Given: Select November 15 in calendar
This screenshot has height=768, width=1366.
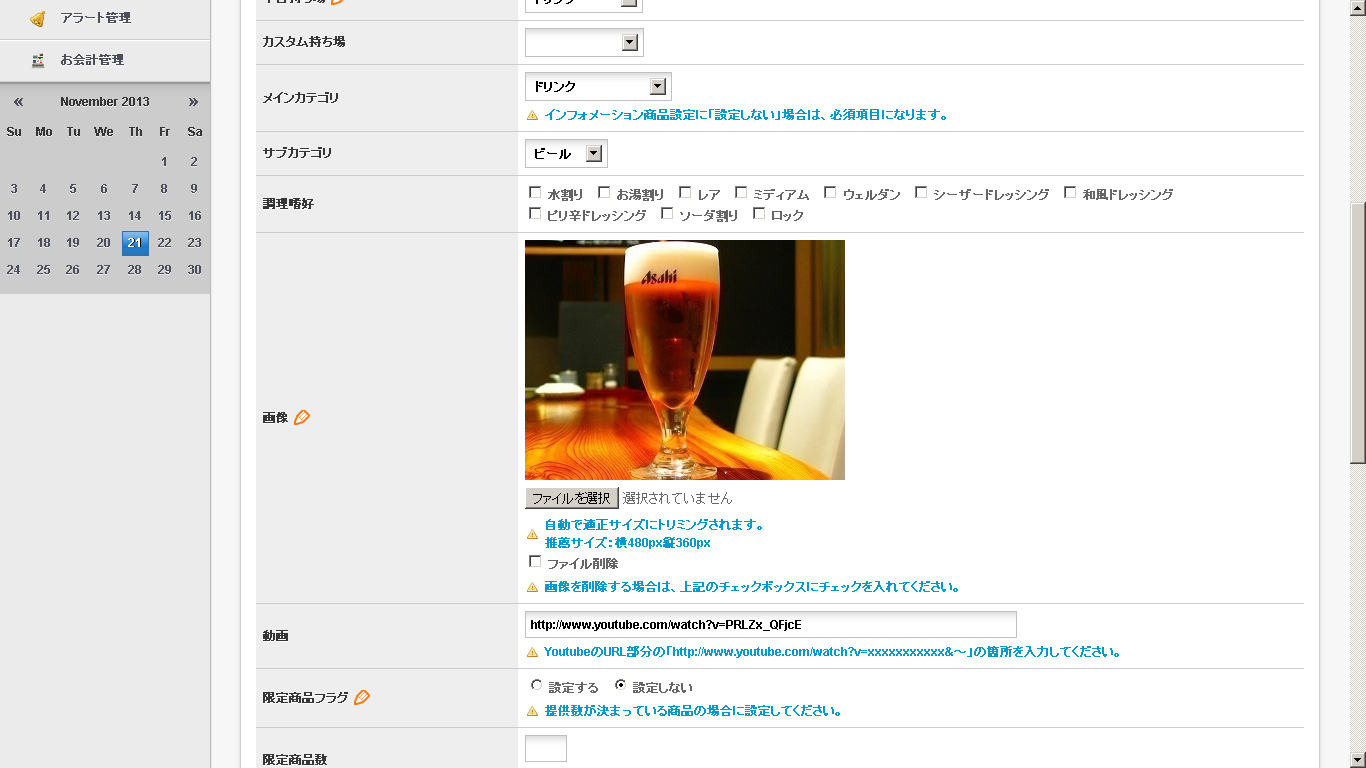Looking at the screenshot, I should pos(164,215).
